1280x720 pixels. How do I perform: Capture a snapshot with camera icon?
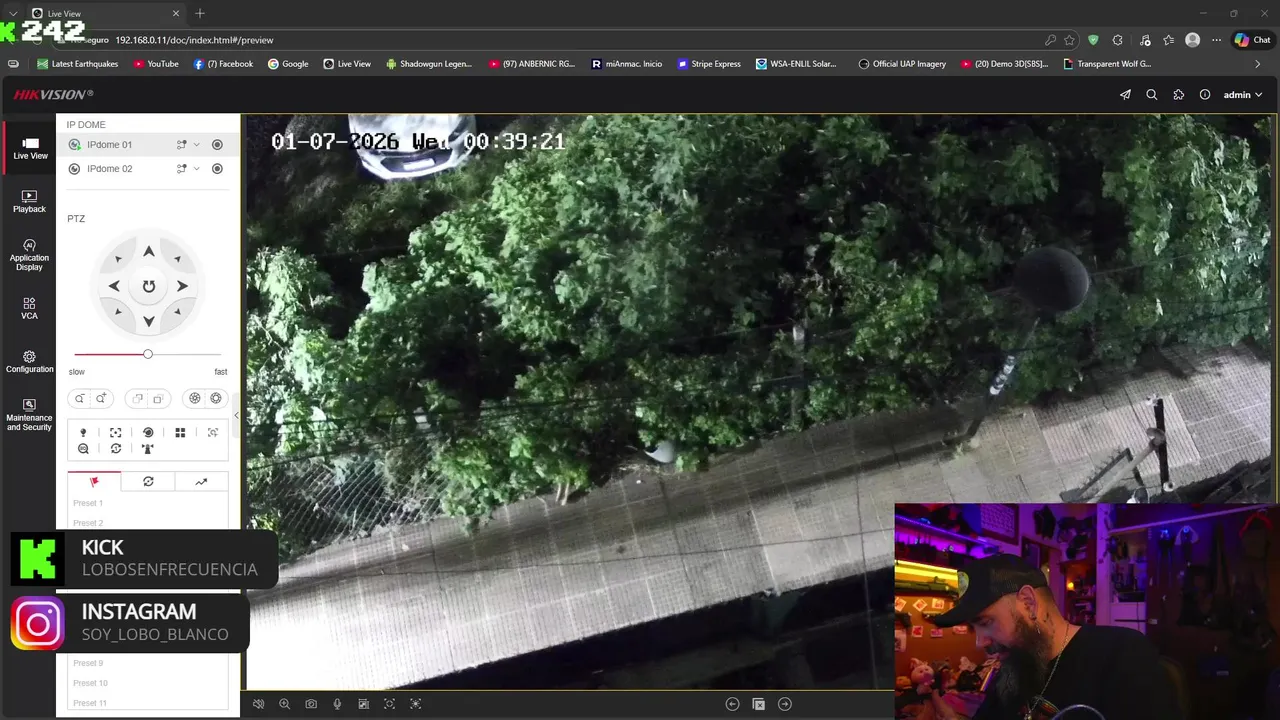tap(311, 704)
